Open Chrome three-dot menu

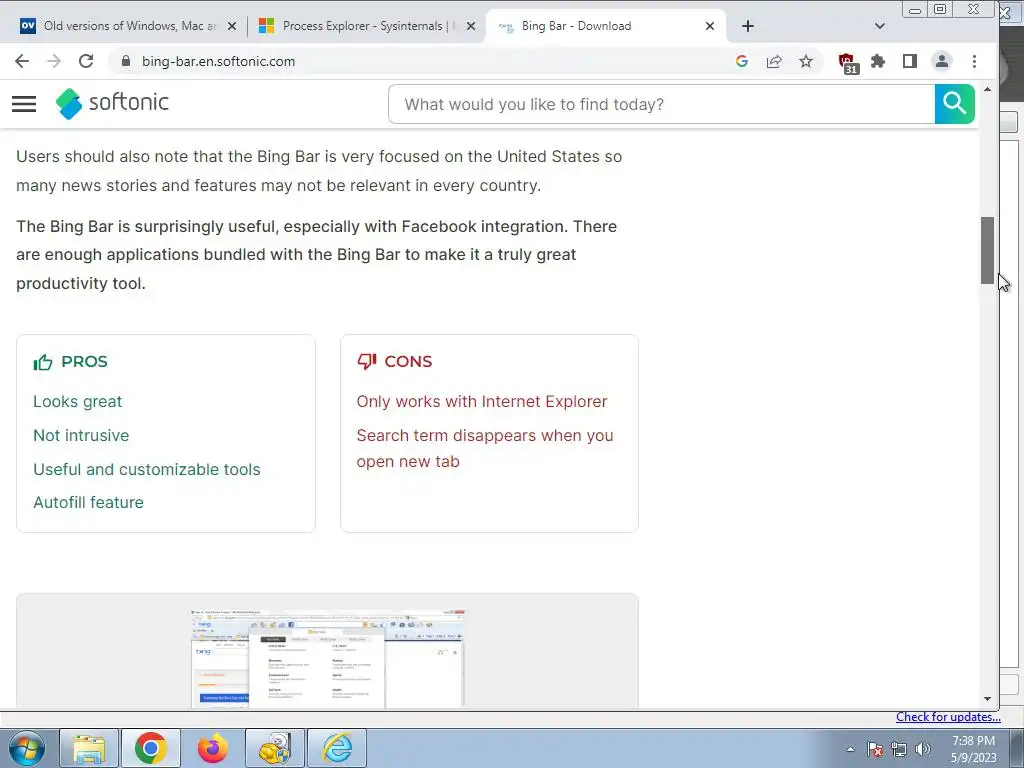(x=974, y=61)
